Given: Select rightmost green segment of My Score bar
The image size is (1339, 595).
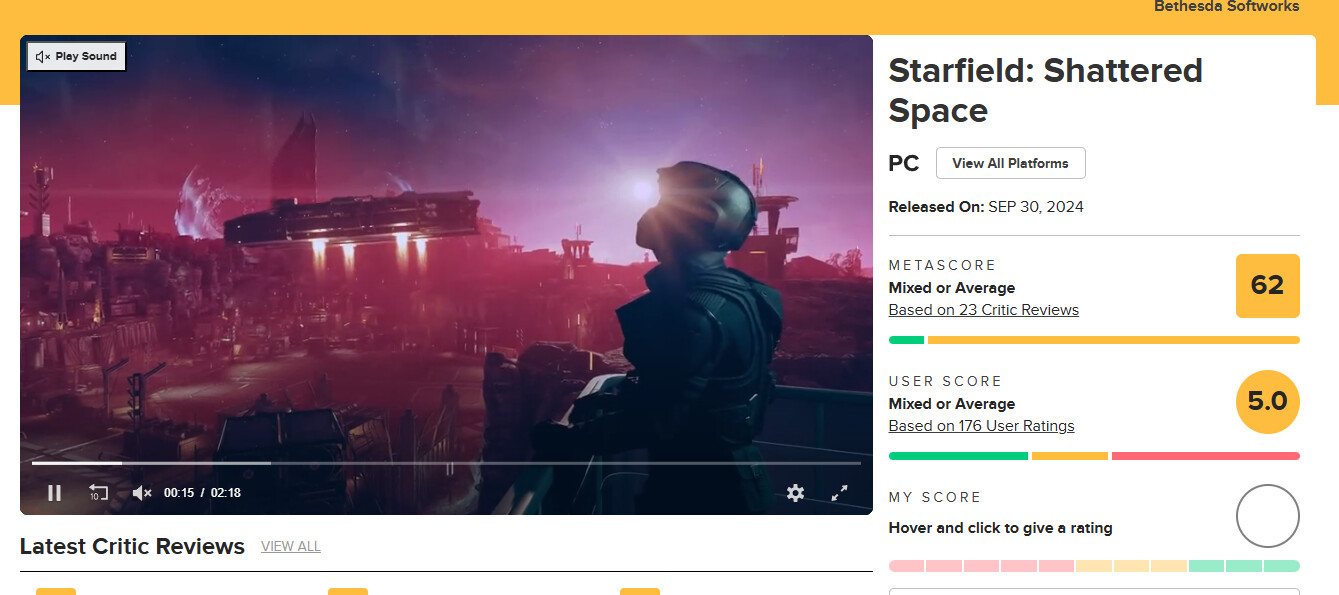Looking at the screenshot, I should pyautogui.click(x=1281, y=566).
